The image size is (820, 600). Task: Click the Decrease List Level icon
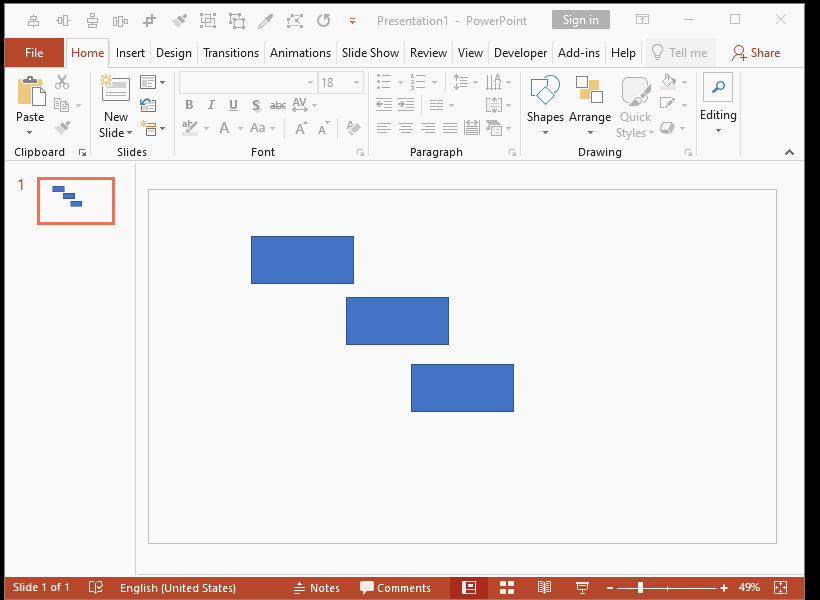(x=384, y=105)
